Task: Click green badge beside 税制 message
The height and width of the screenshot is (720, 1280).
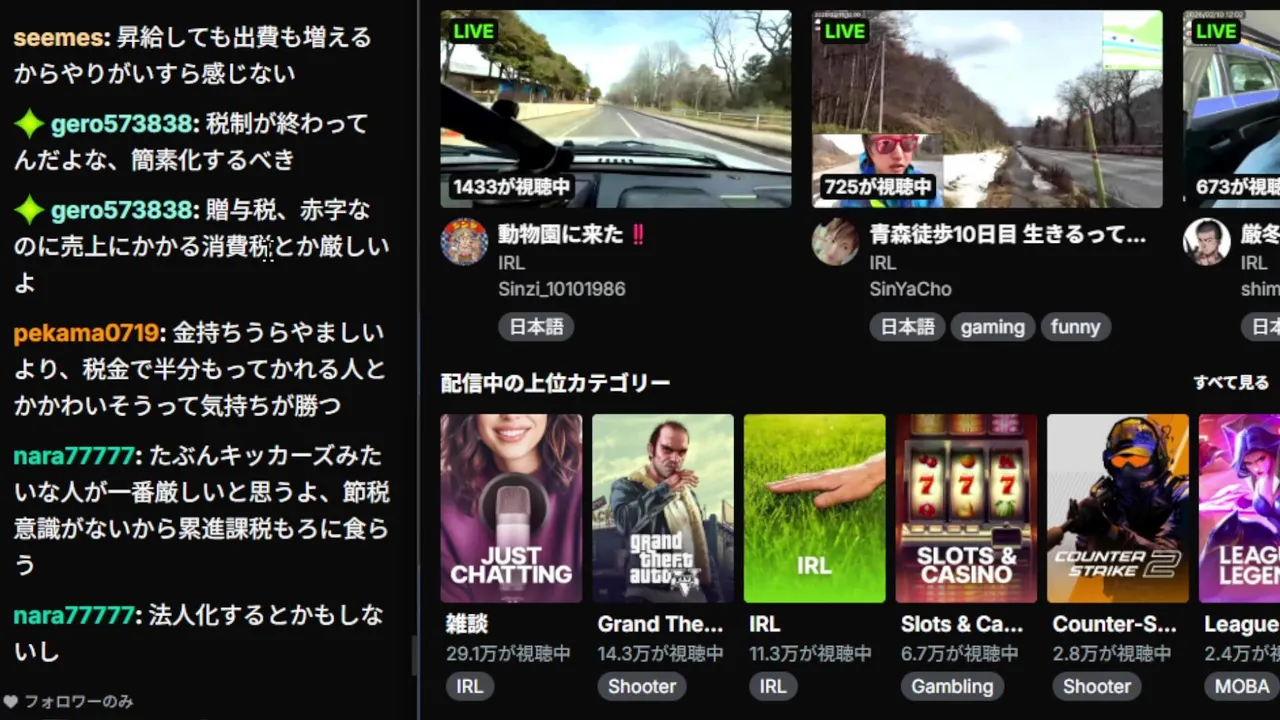Action: pyautogui.click(x=29, y=124)
